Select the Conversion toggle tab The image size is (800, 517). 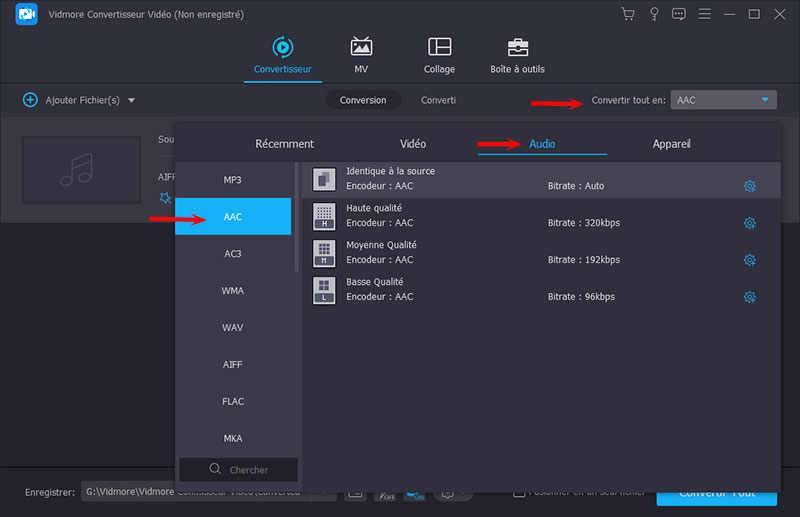pyautogui.click(x=363, y=100)
